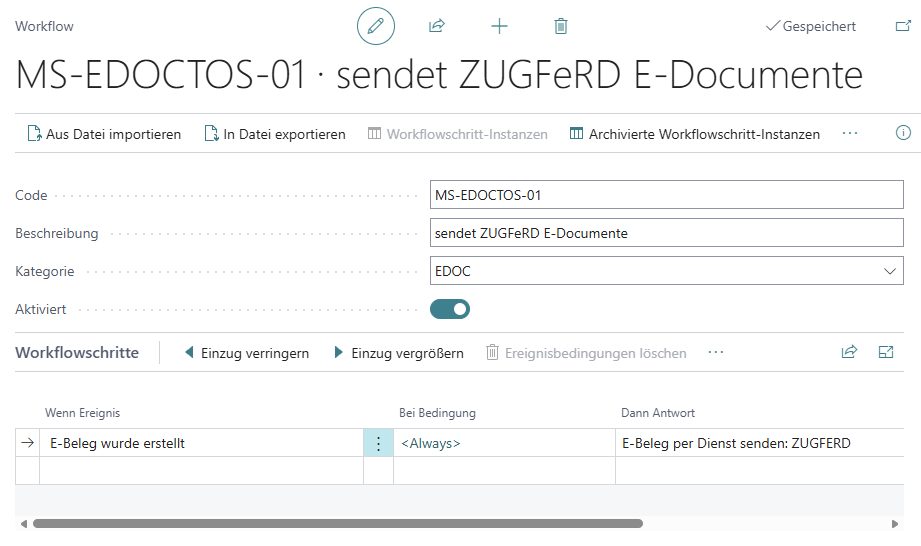Open row menu with three vertical dots

(x=378, y=443)
